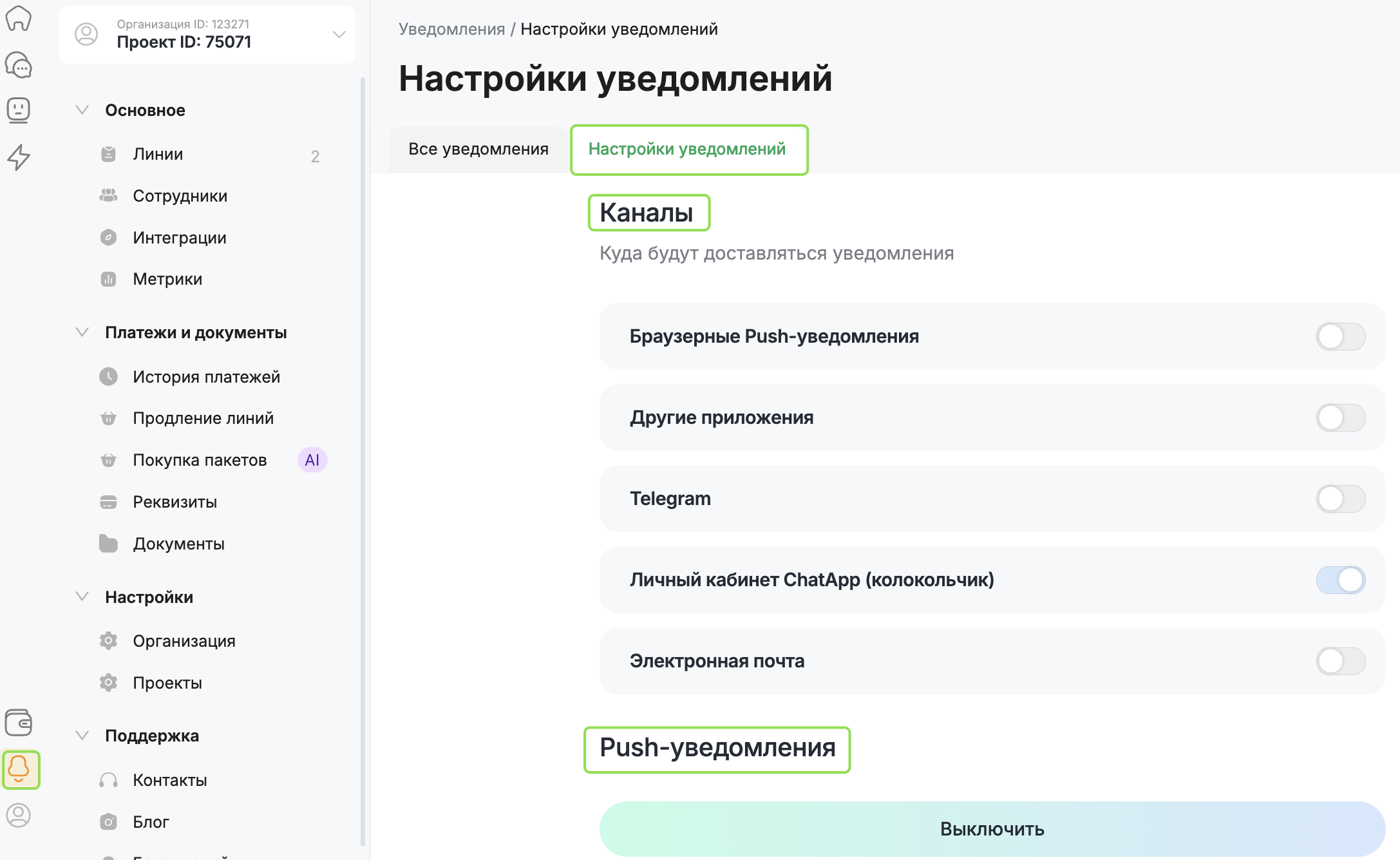This screenshot has width=1400, height=860.
Task: Disable Личный кабинет ChatApp toggle
Action: point(1340,580)
